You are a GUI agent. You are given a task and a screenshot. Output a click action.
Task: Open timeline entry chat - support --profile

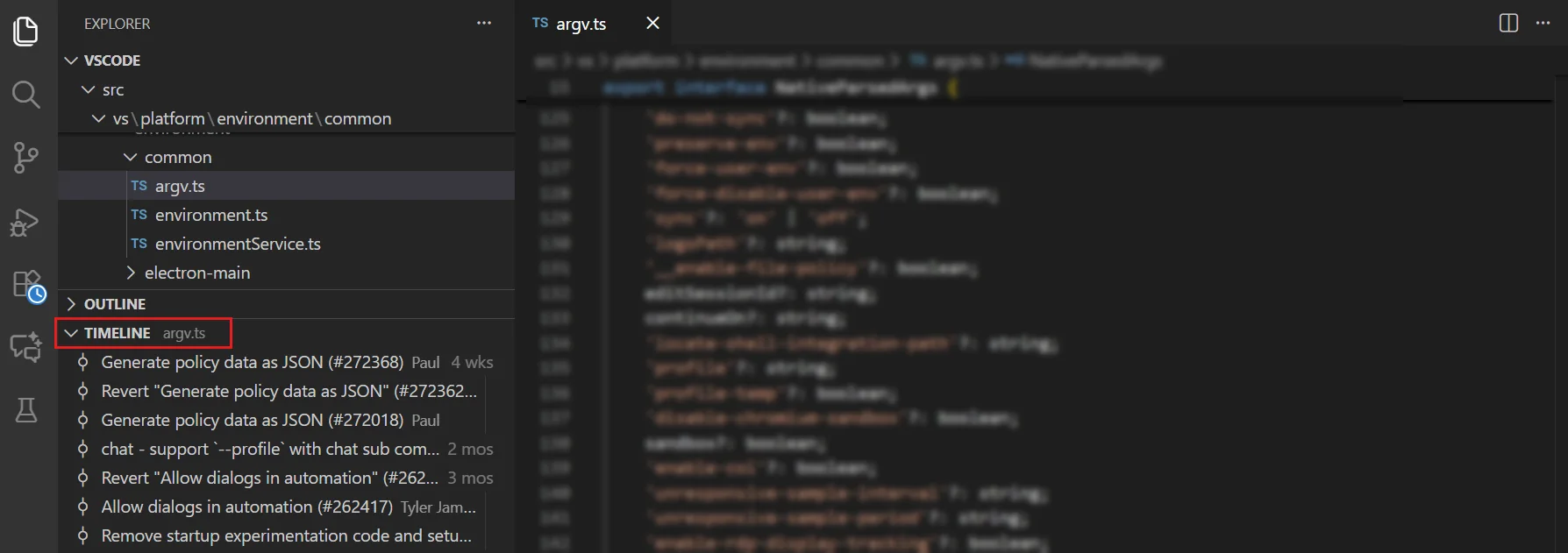[x=286, y=449]
